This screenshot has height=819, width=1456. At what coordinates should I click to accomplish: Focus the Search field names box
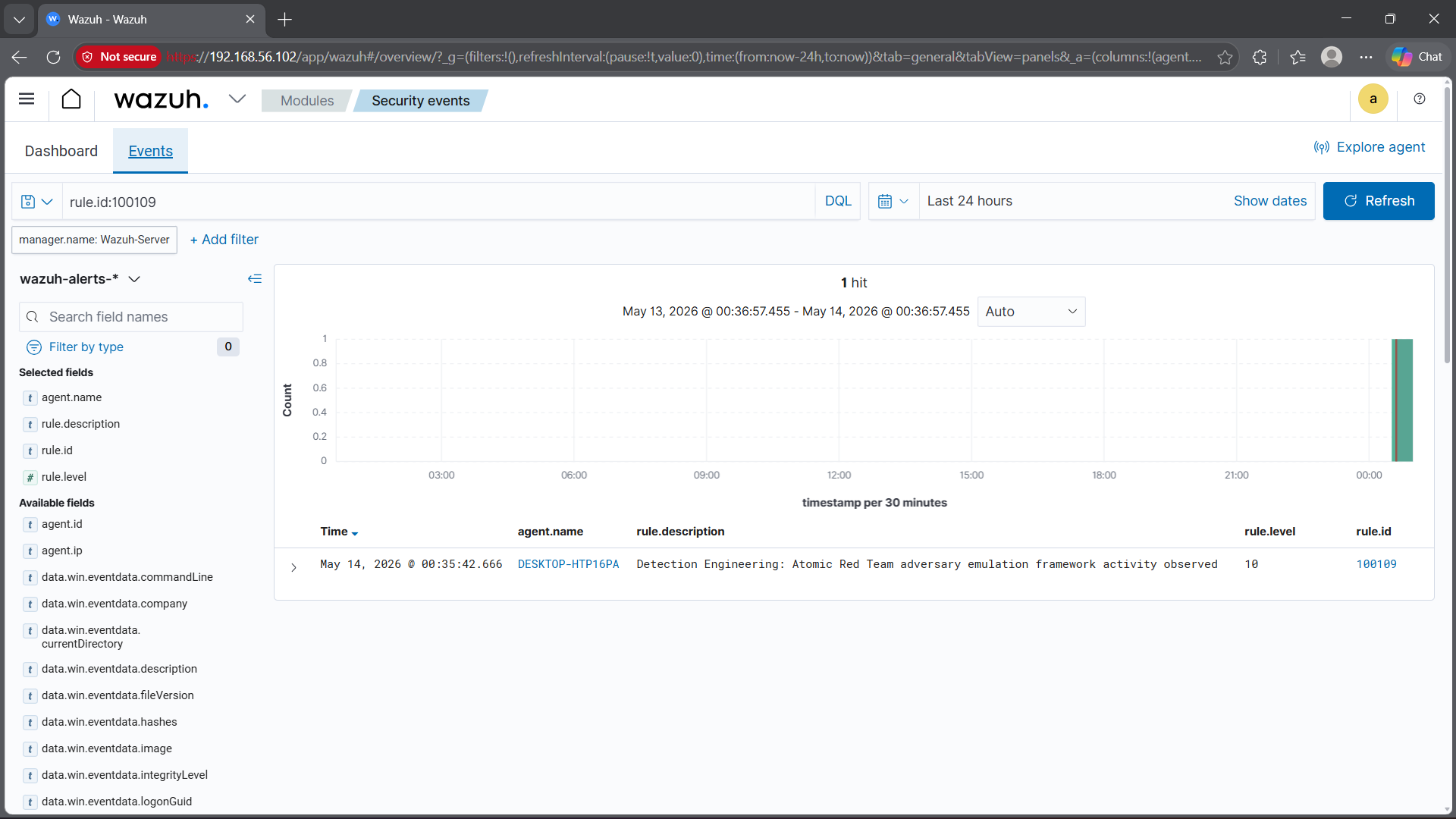(x=131, y=317)
